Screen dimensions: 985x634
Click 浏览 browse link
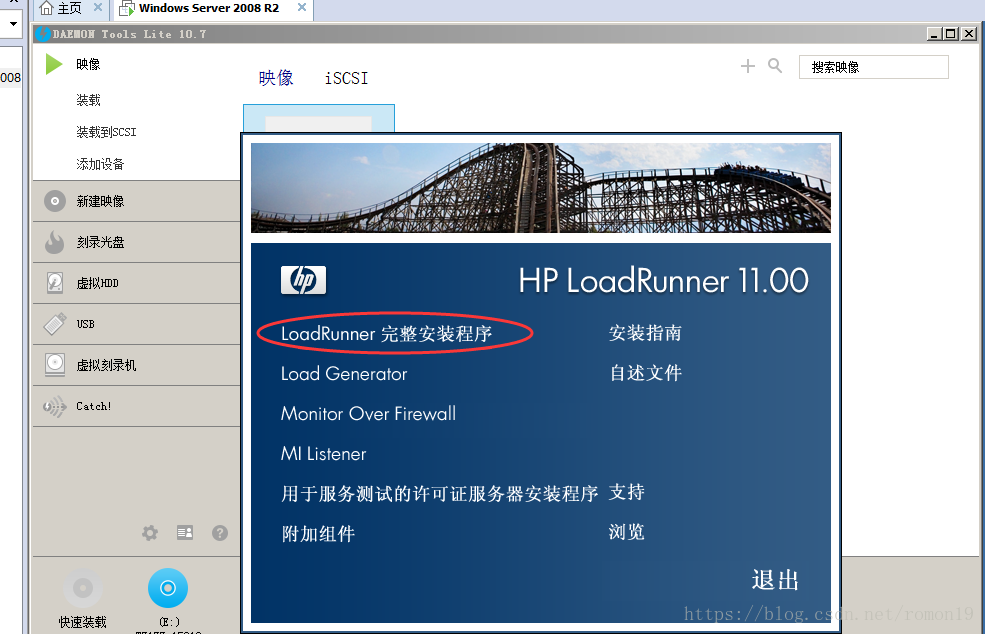click(x=627, y=532)
